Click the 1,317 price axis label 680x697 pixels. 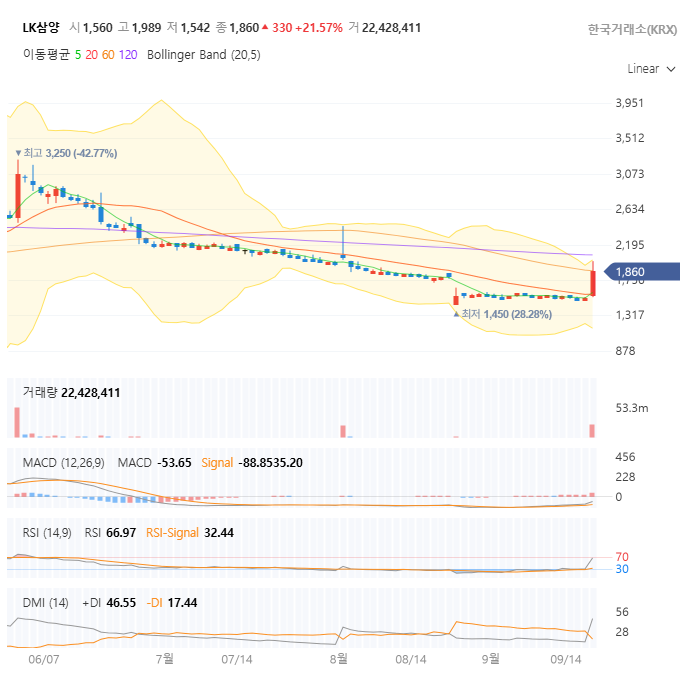tap(630, 315)
